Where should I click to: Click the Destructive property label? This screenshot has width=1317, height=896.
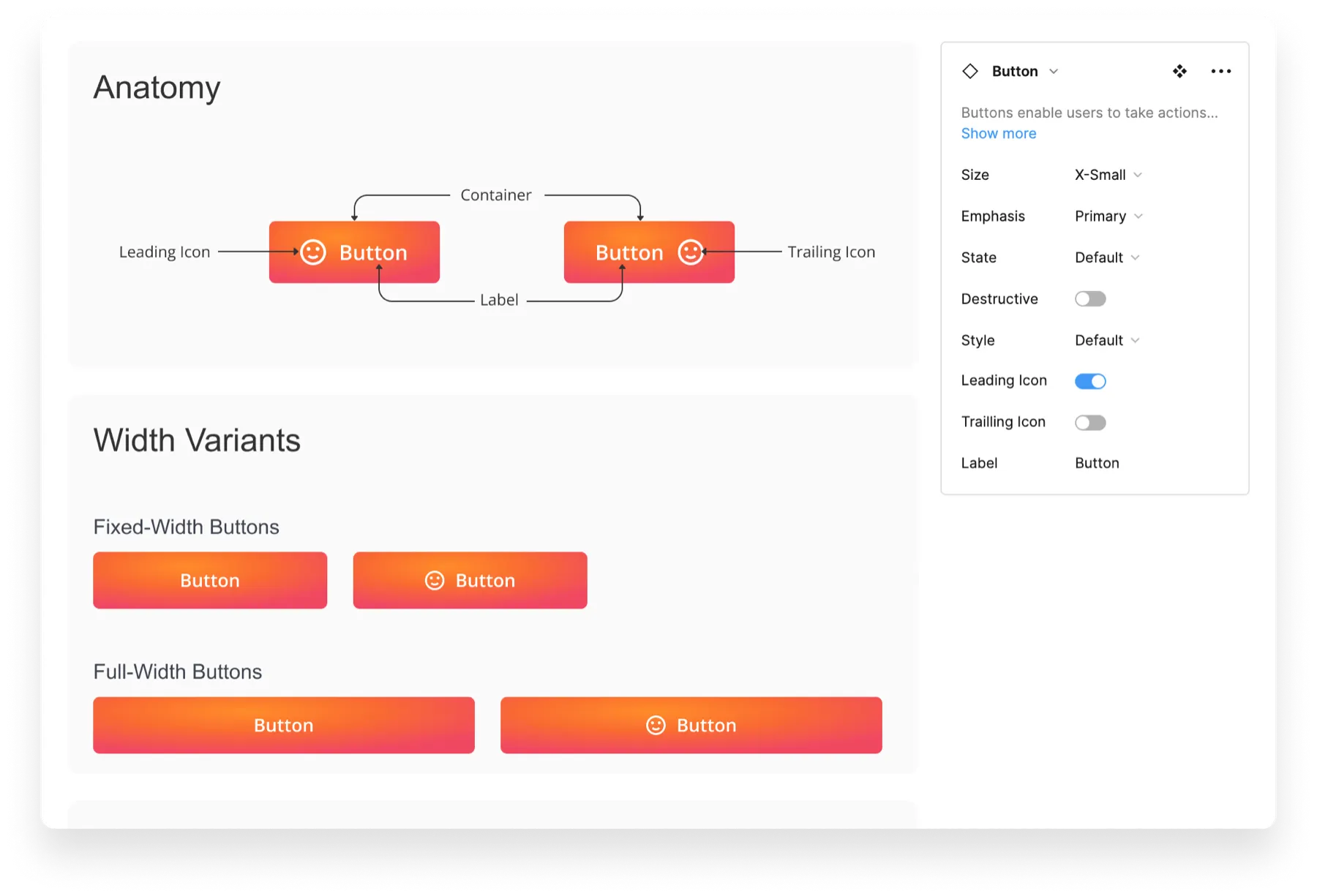coord(999,299)
